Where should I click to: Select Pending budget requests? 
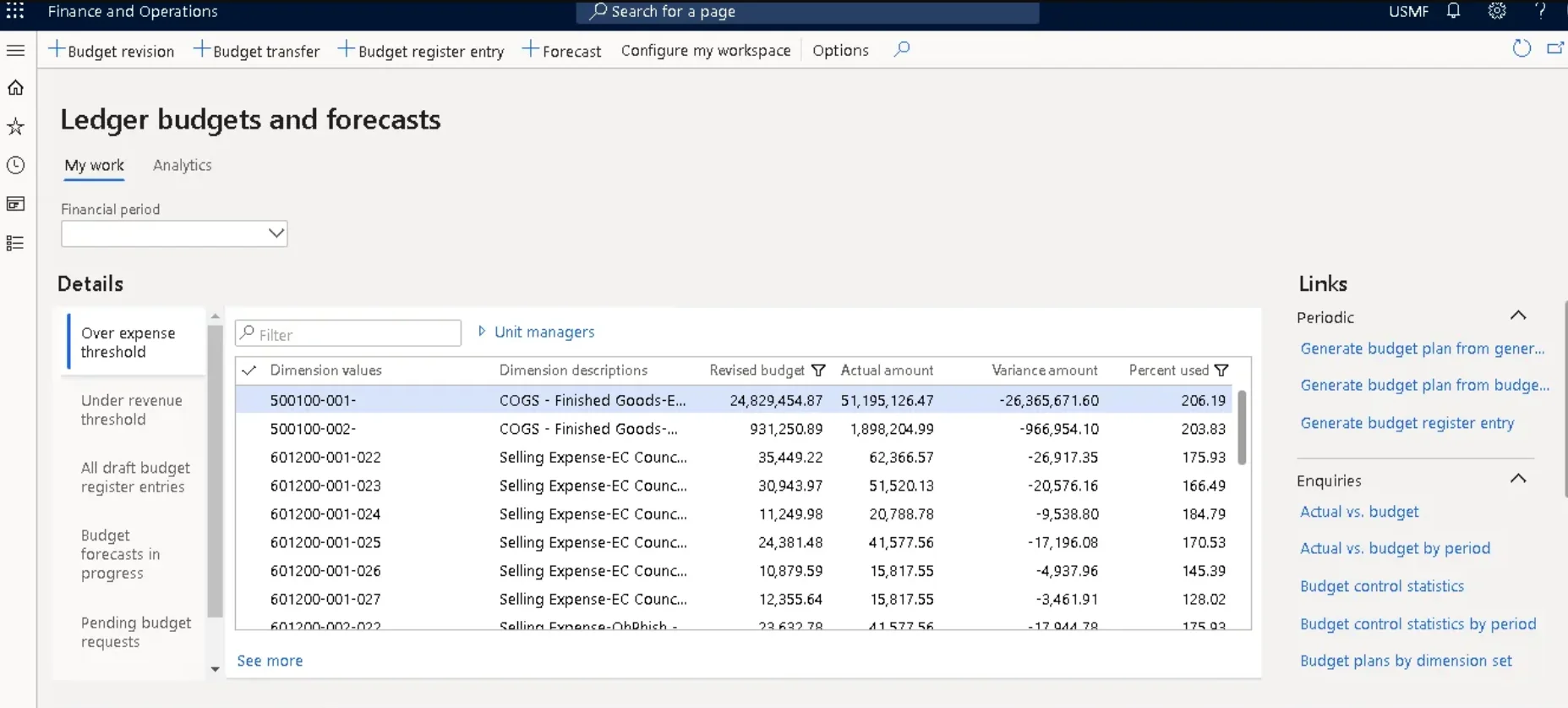pyautogui.click(x=135, y=632)
